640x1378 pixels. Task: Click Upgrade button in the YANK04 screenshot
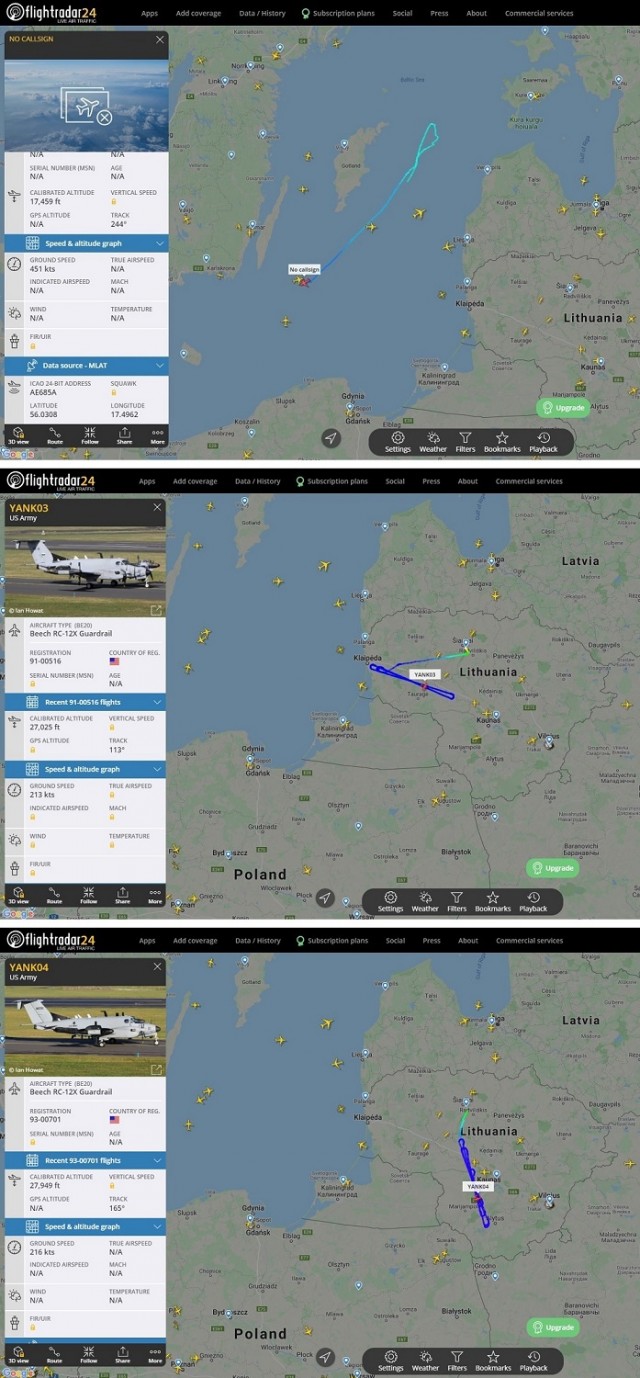[551, 1327]
